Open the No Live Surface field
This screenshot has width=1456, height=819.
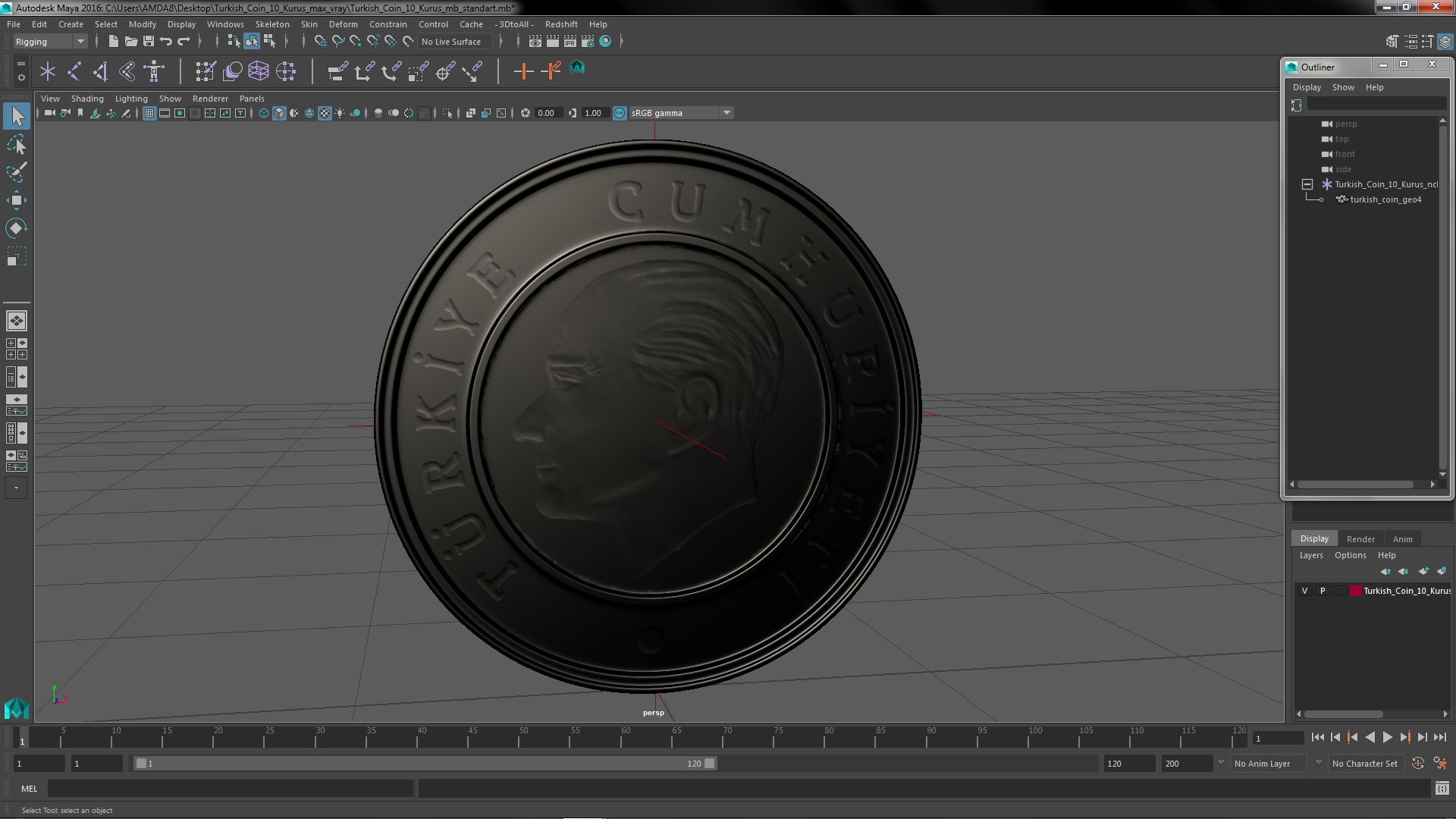[x=453, y=42]
